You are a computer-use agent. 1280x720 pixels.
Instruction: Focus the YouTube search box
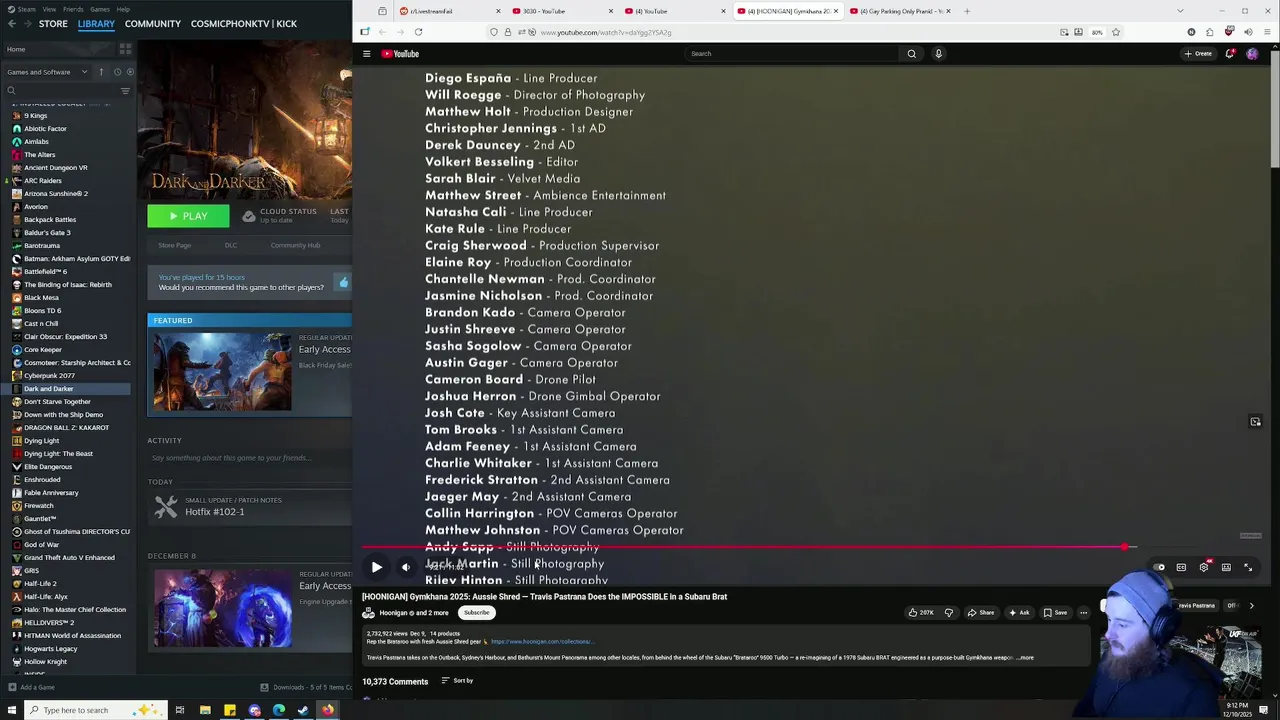pyautogui.click(x=792, y=54)
